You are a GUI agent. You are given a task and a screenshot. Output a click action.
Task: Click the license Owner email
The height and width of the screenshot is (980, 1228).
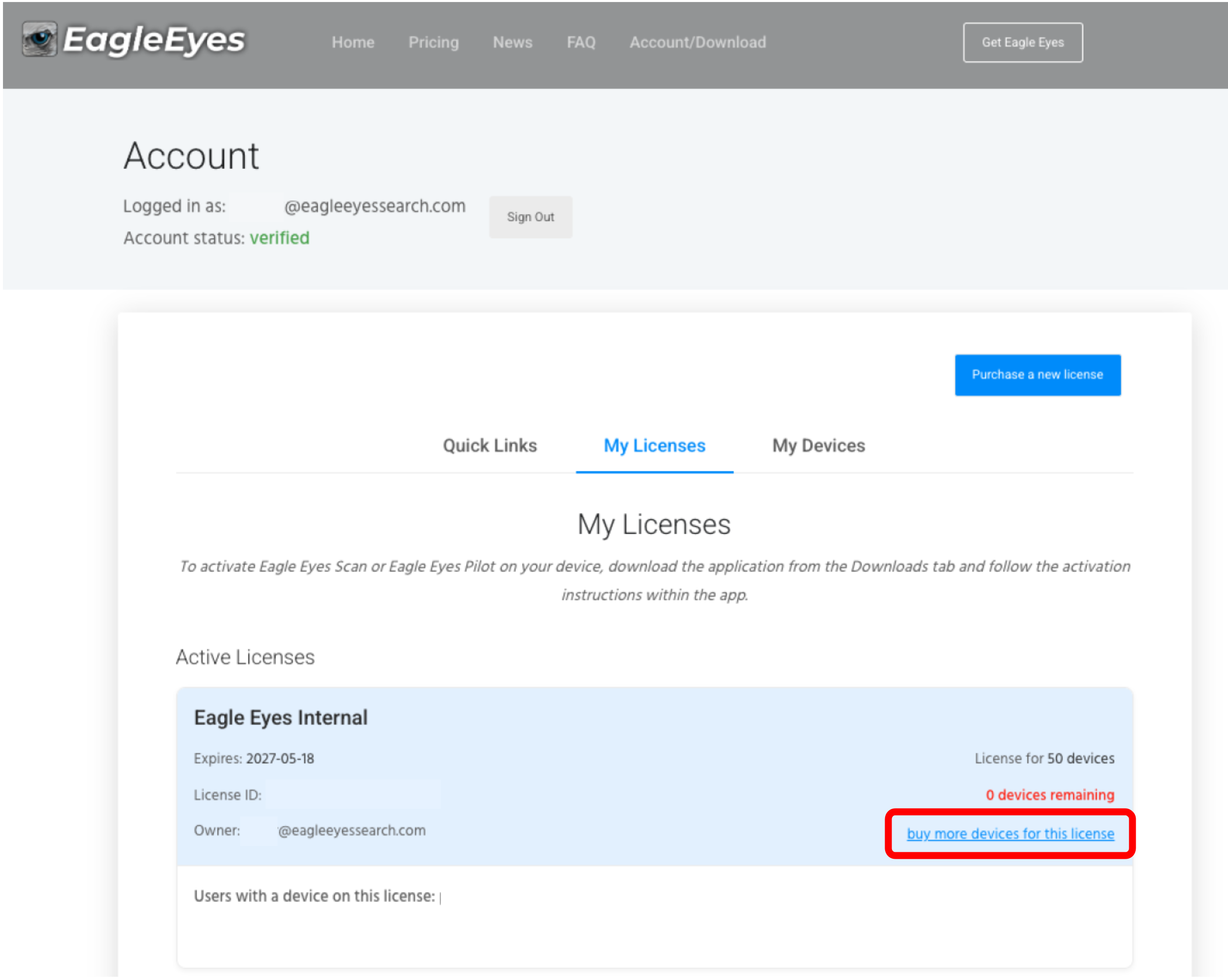tap(351, 831)
